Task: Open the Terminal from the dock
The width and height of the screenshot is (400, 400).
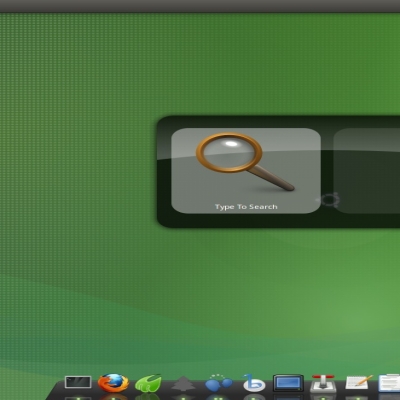Action: [78, 382]
